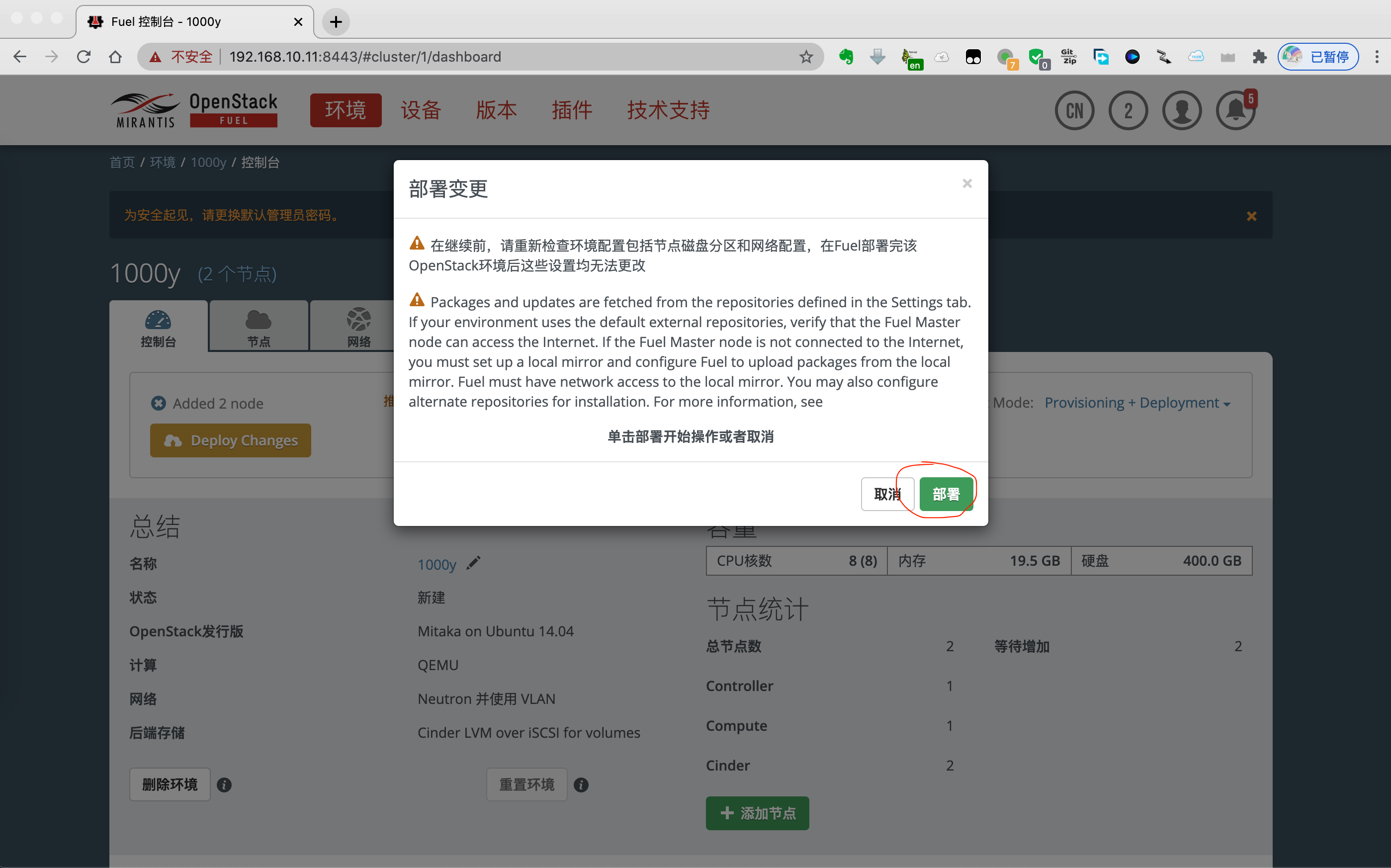This screenshot has height=868, width=1391.
Task: Open the 环境 menu item
Action: [346, 110]
